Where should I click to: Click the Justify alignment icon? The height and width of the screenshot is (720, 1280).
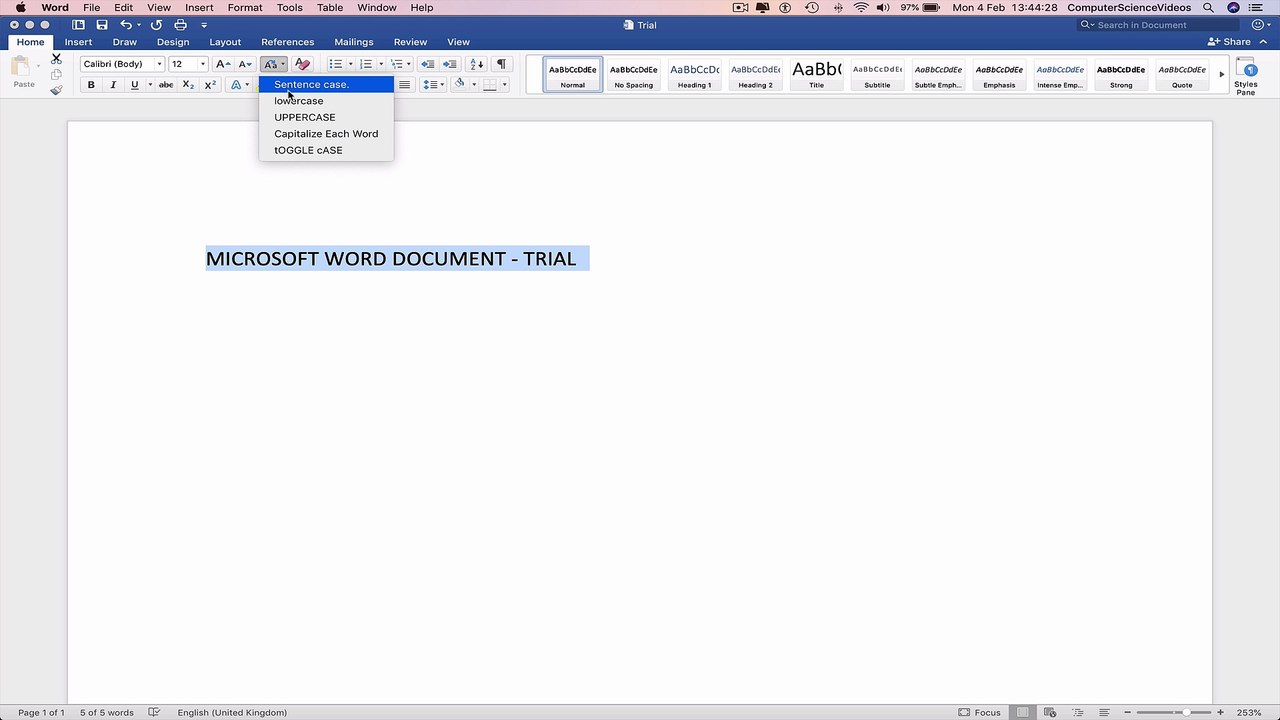click(404, 85)
